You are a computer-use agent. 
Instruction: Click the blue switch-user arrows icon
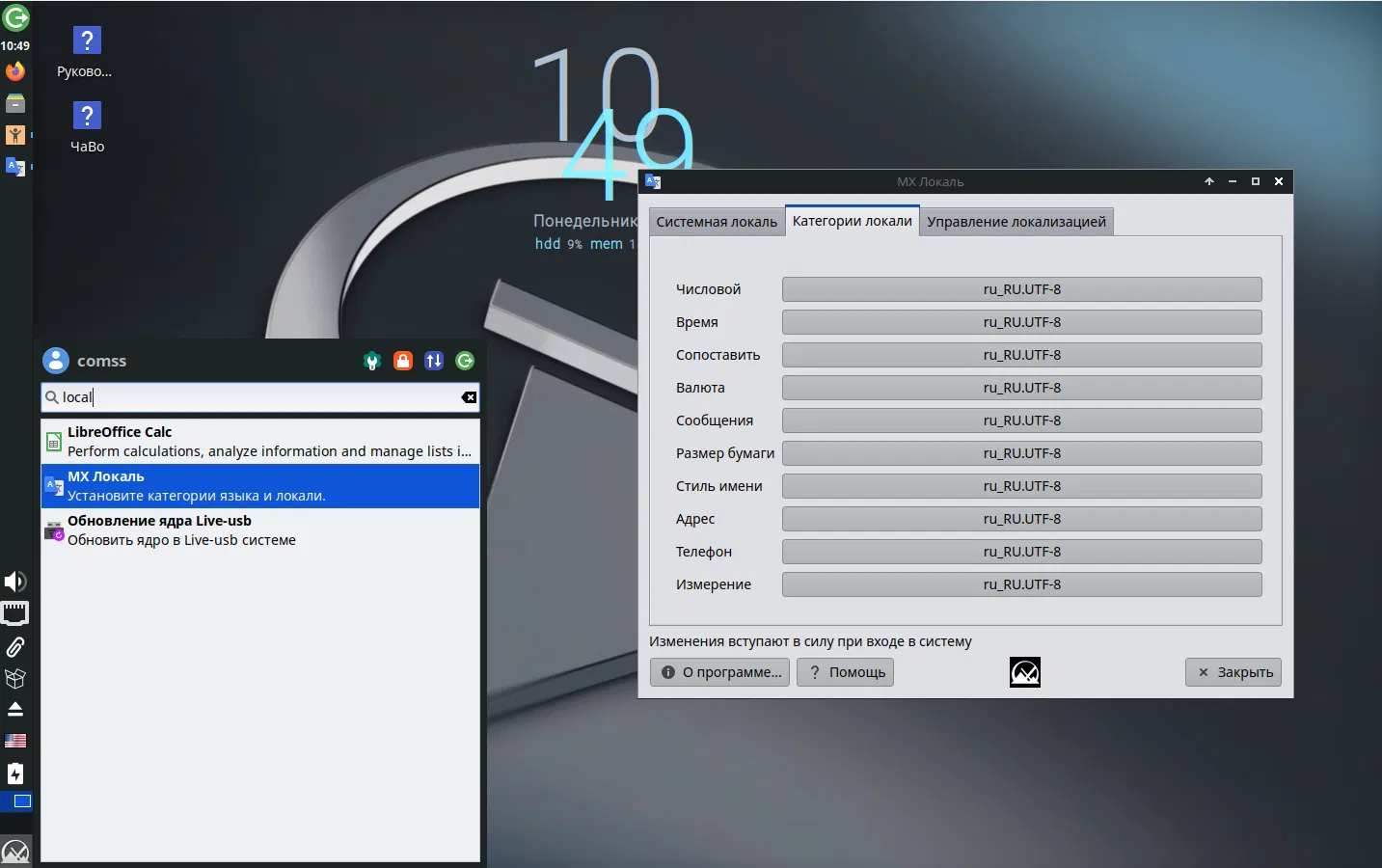(x=434, y=361)
